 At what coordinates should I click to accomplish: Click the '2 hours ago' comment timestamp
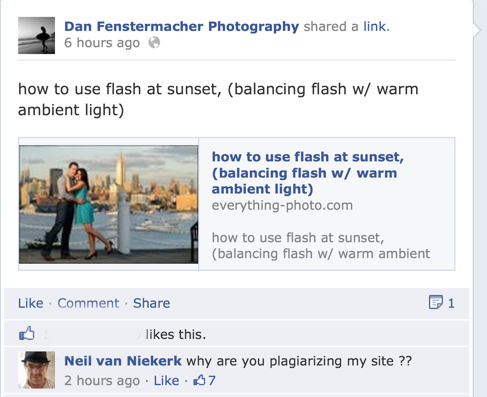pos(102,380)
